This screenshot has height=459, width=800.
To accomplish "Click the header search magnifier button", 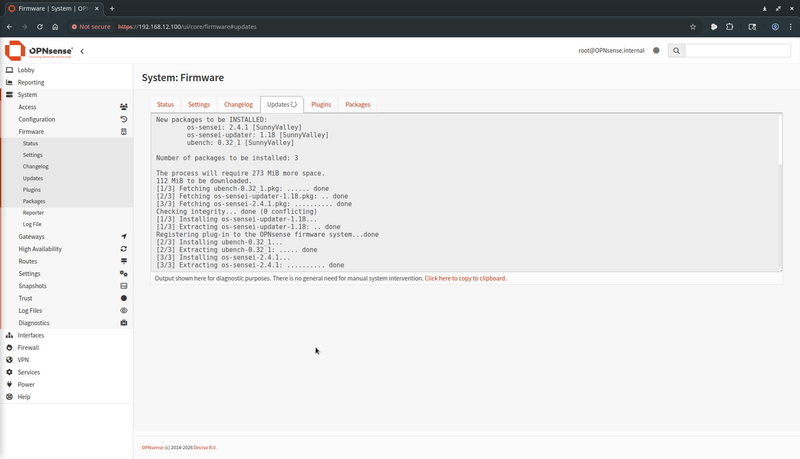I will pyautogui.click(x=676, y=50).
